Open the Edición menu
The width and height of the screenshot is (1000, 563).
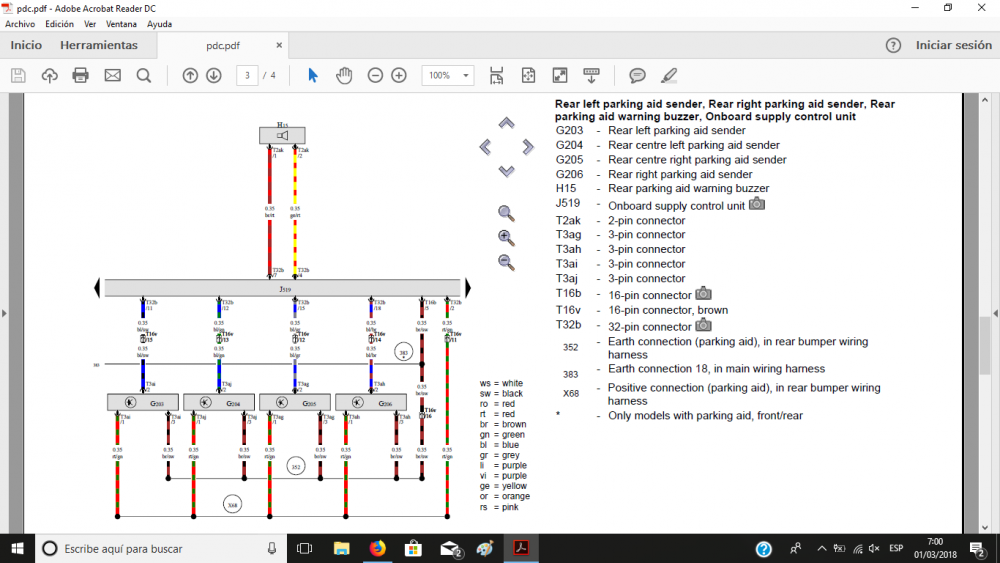point(59,24)
